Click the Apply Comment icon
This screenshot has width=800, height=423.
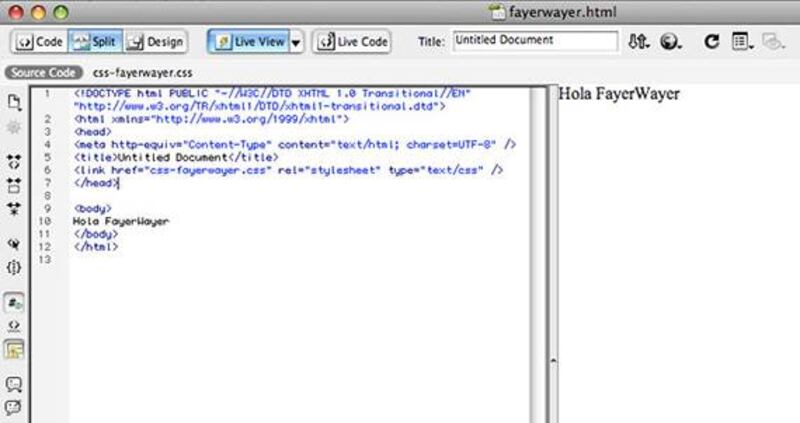14,383
